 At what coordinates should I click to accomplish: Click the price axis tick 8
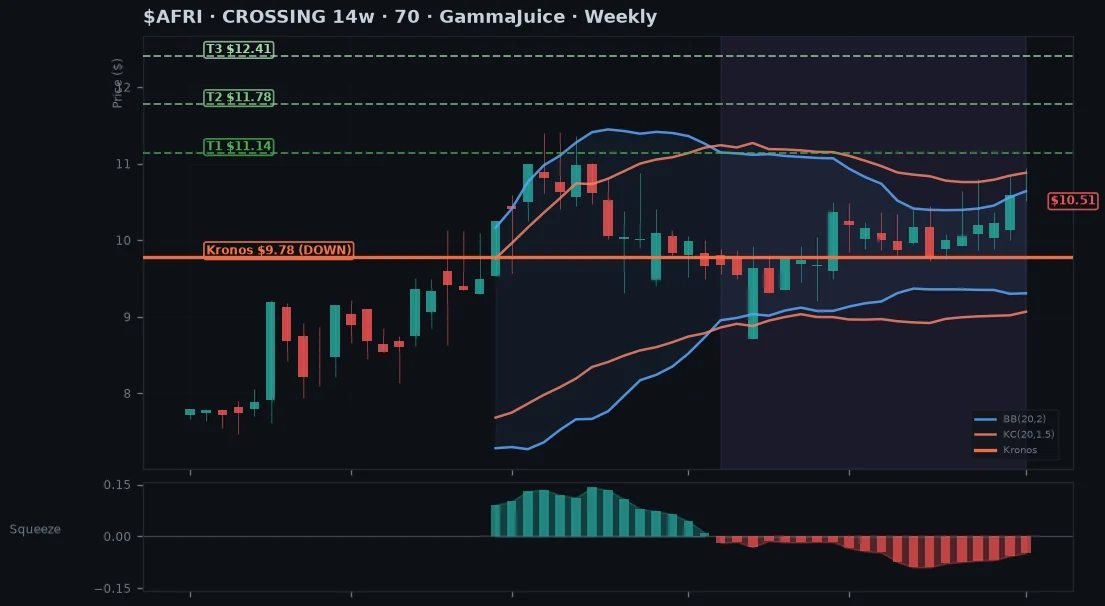click(x=128, y=394)
